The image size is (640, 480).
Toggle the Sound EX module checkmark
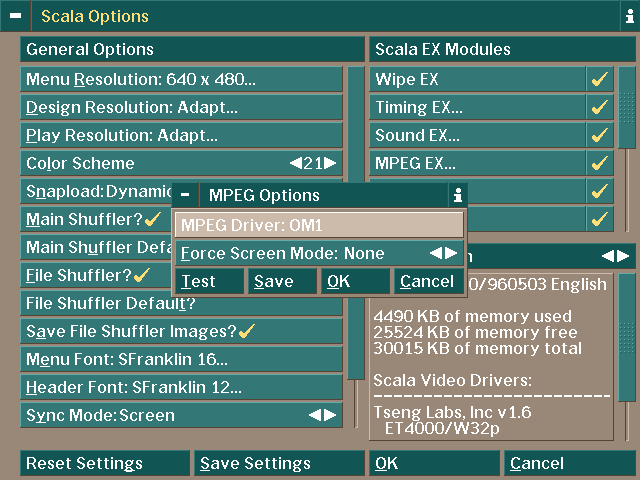(x=600, y=135)
